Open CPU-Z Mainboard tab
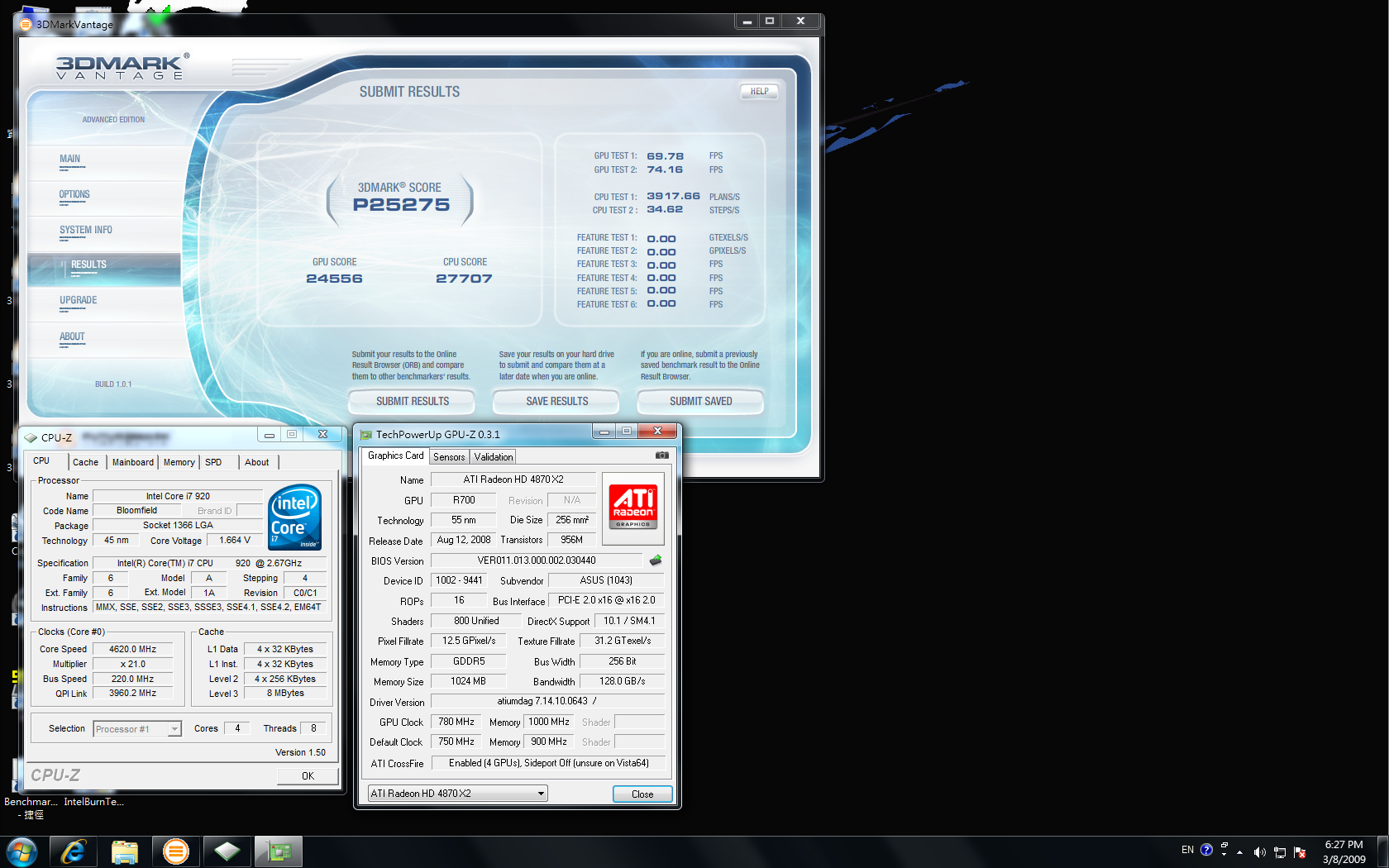1389x868 pixels. point(132,463)
